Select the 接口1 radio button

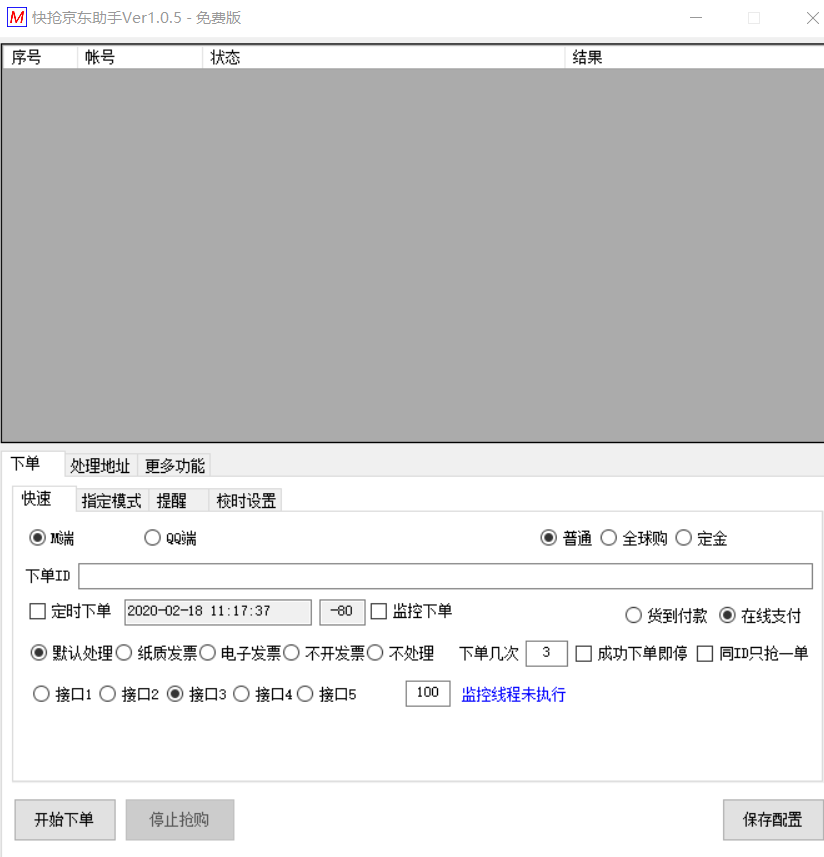pyautogui.click(x=42, y=694)
